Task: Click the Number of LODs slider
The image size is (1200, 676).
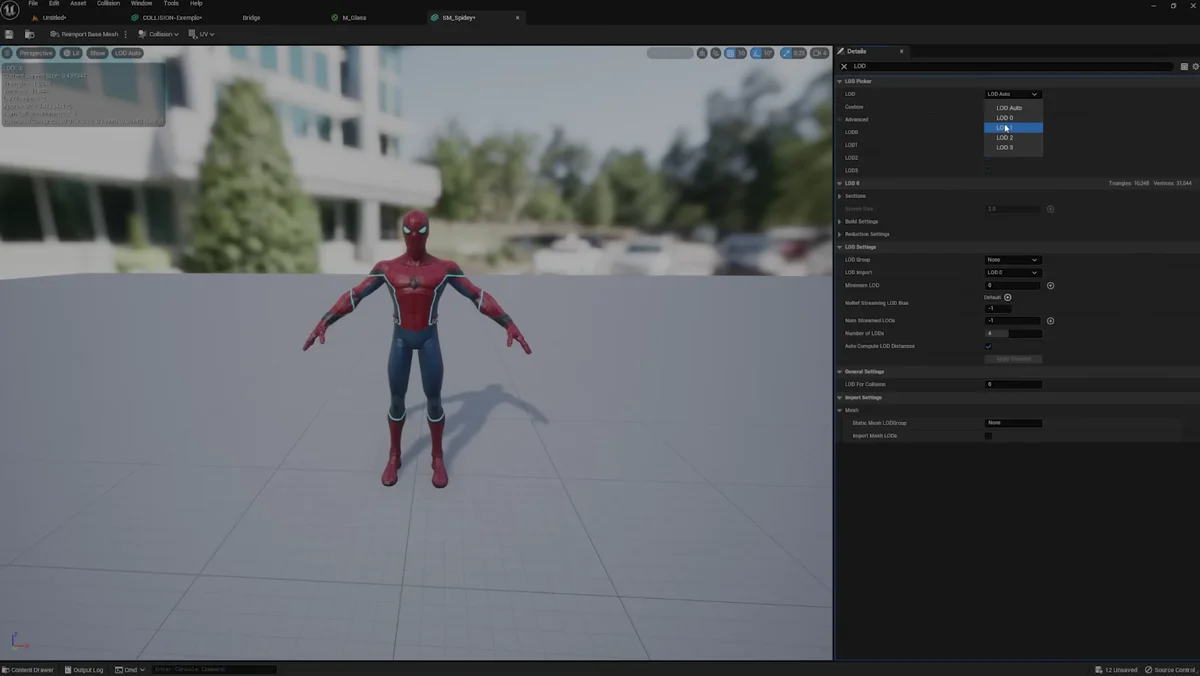Action: point(1013,334)
